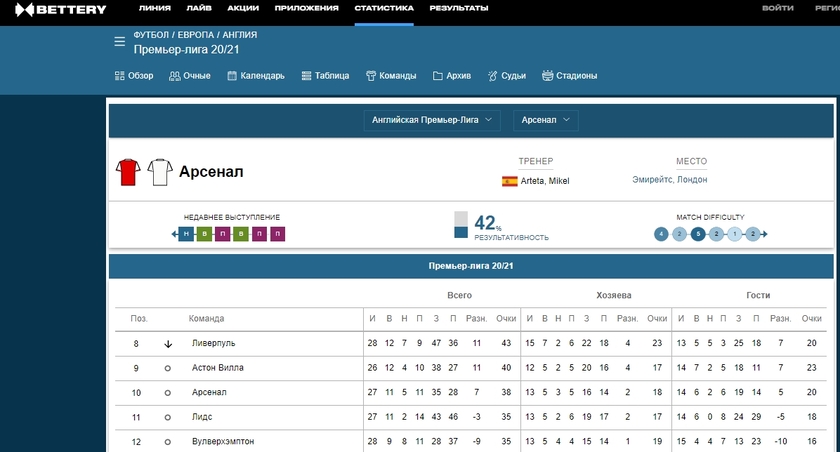Open the hamburger menu beside the breadcrumb
The width and height of the screenshot is (840, 452).
119,41
